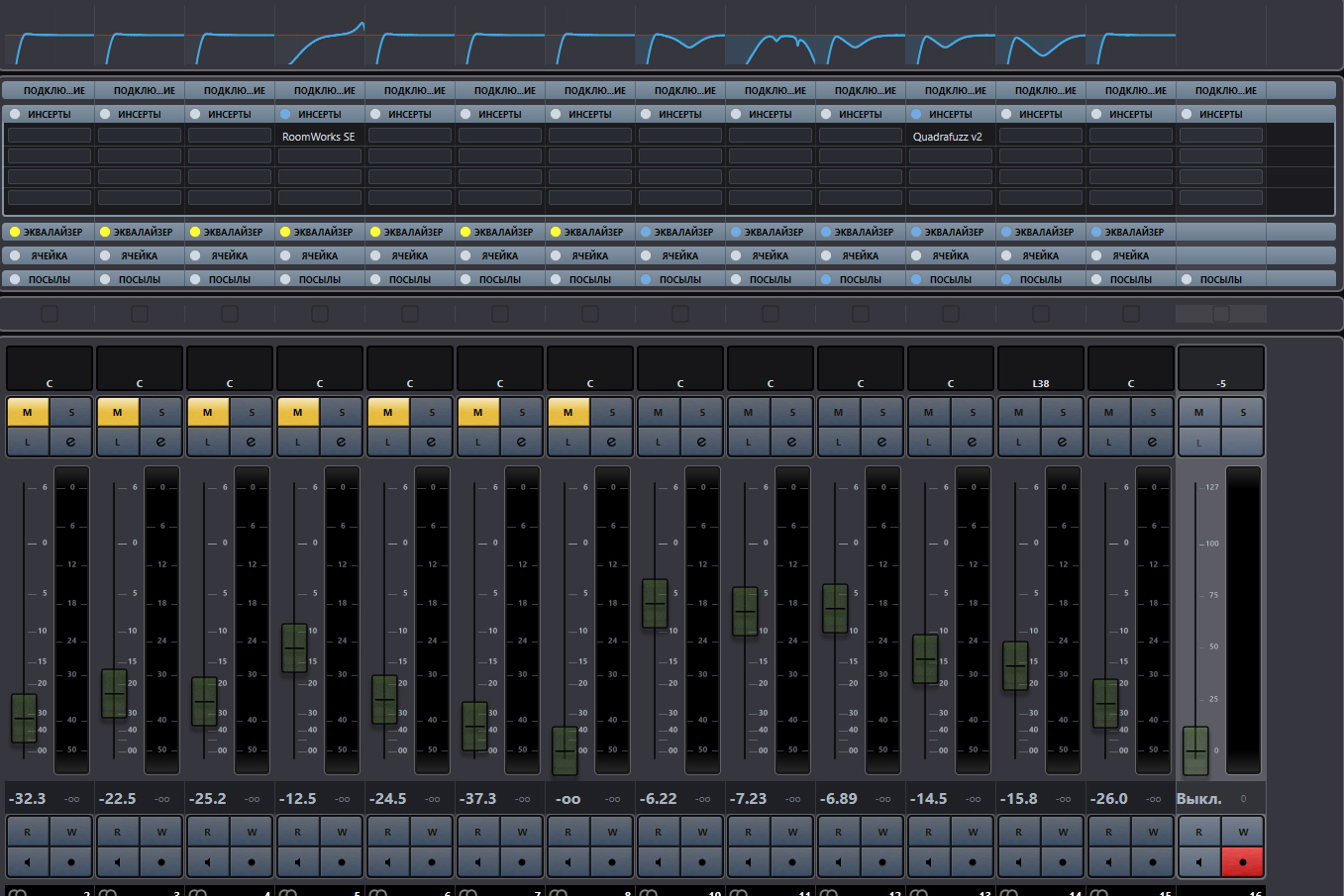
Task: Enable speaker monitor on the -15.8 channel
Action: [1019, 862]
